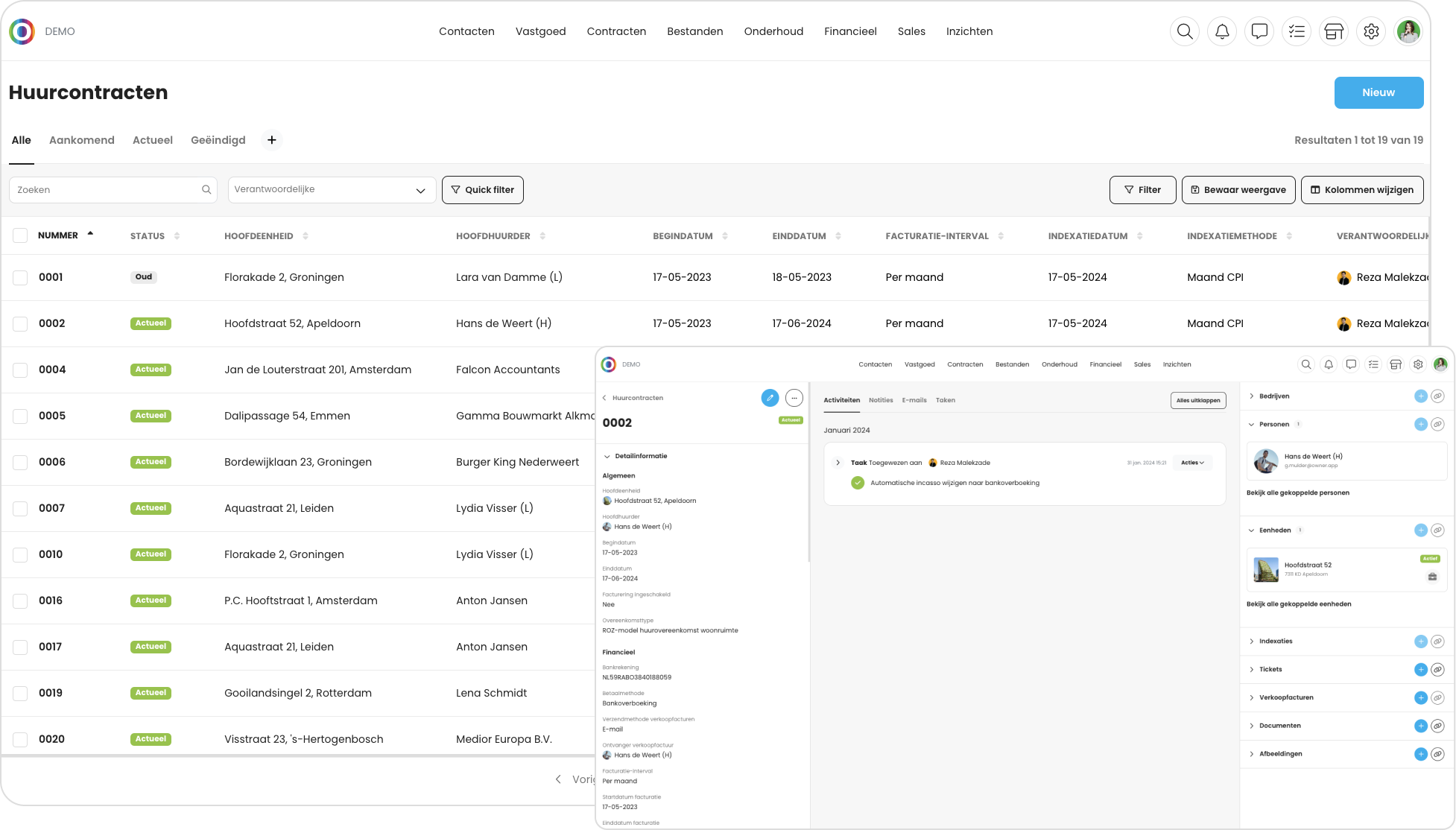Open the marketplace store icon
Viewport: 1456px width, 830px height.
[x=1334, y=31]
